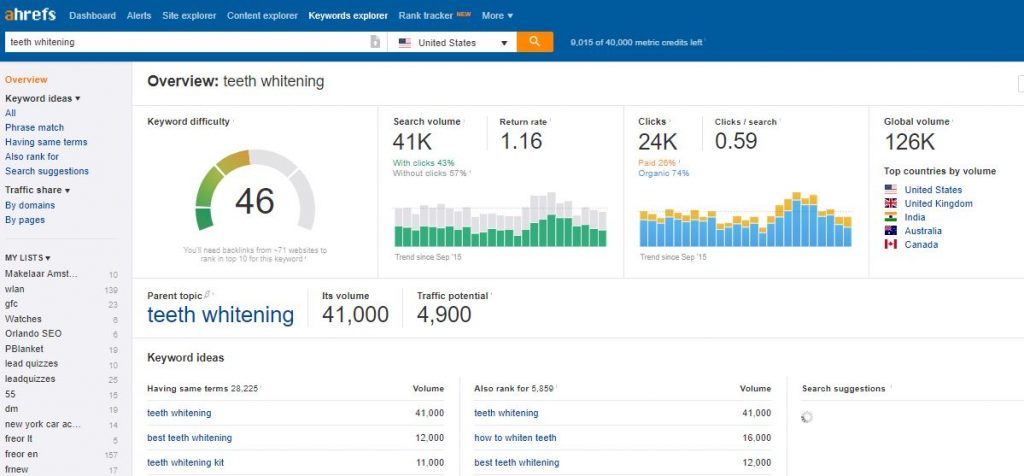
Task: Click the United States flag in country selector
Action: click(405, 42)
